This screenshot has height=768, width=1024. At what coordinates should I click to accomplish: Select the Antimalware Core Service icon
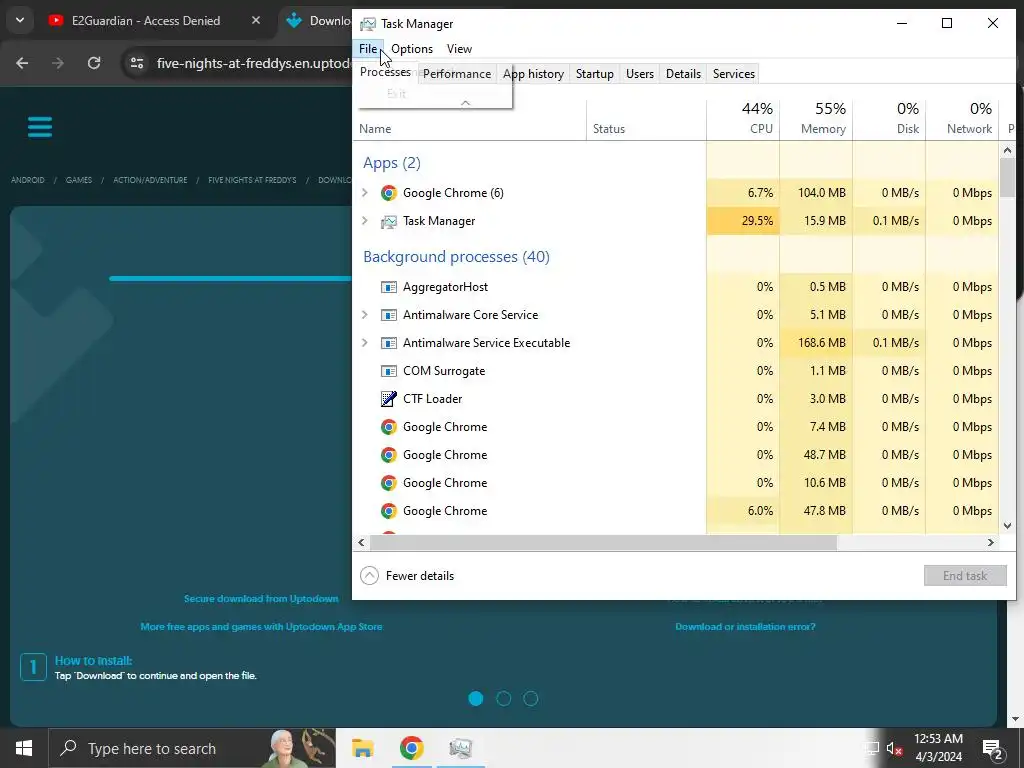click(389, 315)
